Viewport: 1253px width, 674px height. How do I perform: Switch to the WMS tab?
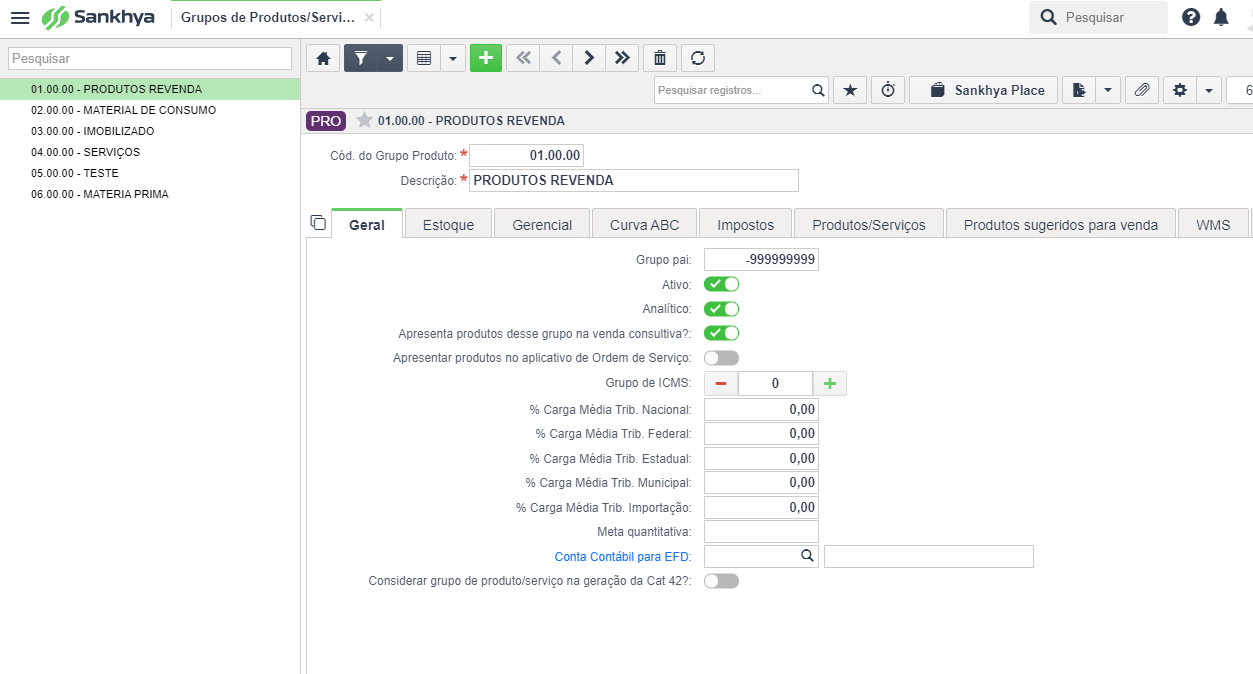click(1213, 224)
